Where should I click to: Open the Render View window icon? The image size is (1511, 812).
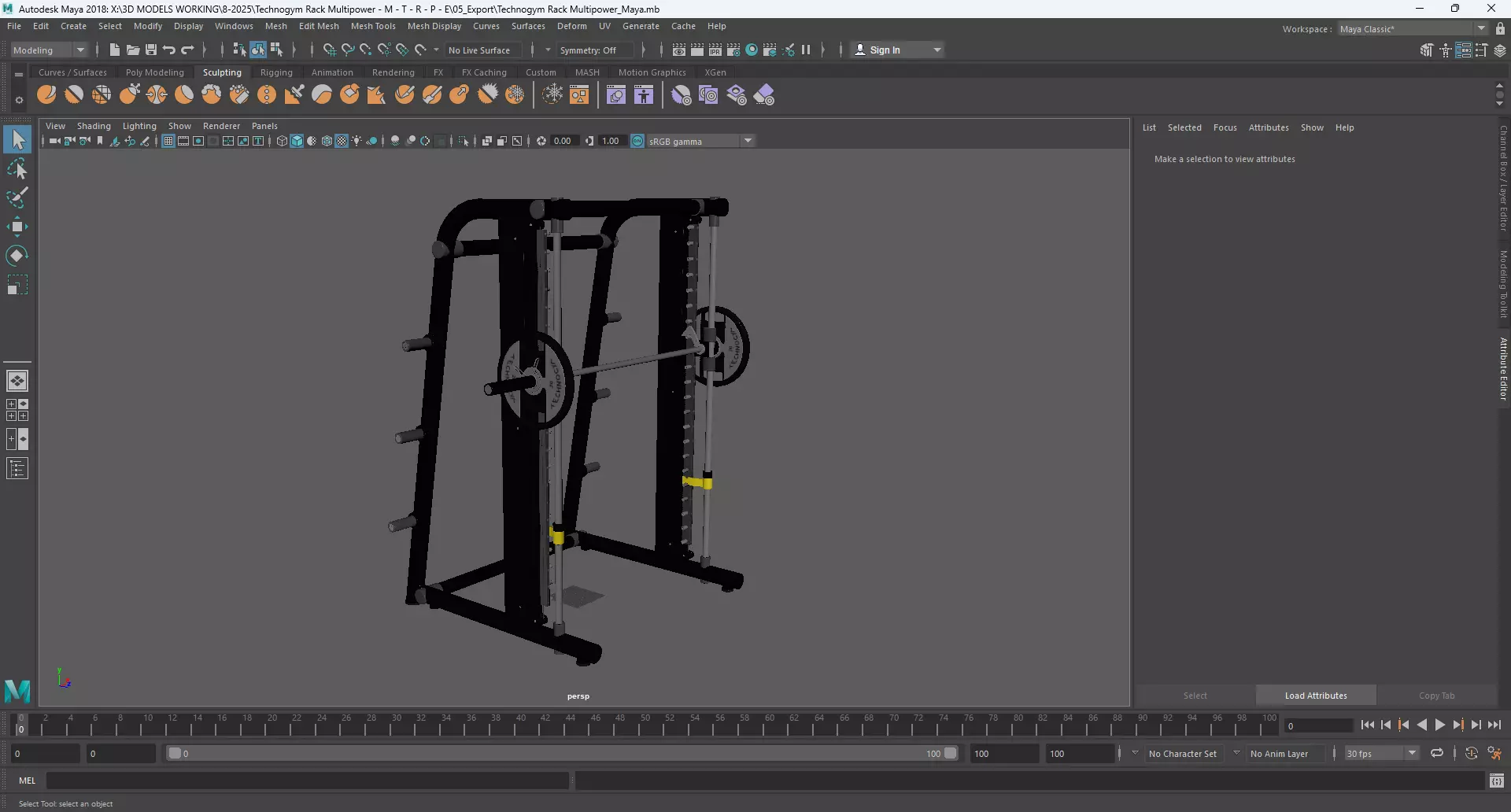pos(679,50)
